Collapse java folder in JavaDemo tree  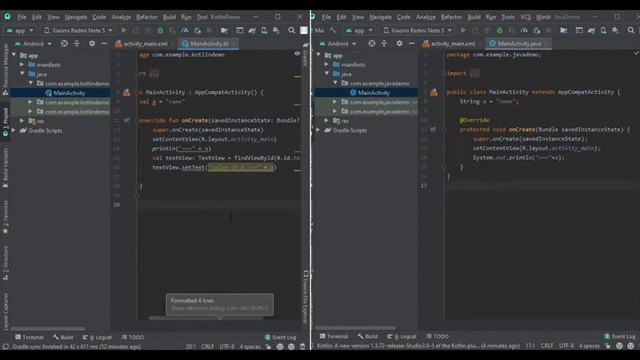pos(327,74)
